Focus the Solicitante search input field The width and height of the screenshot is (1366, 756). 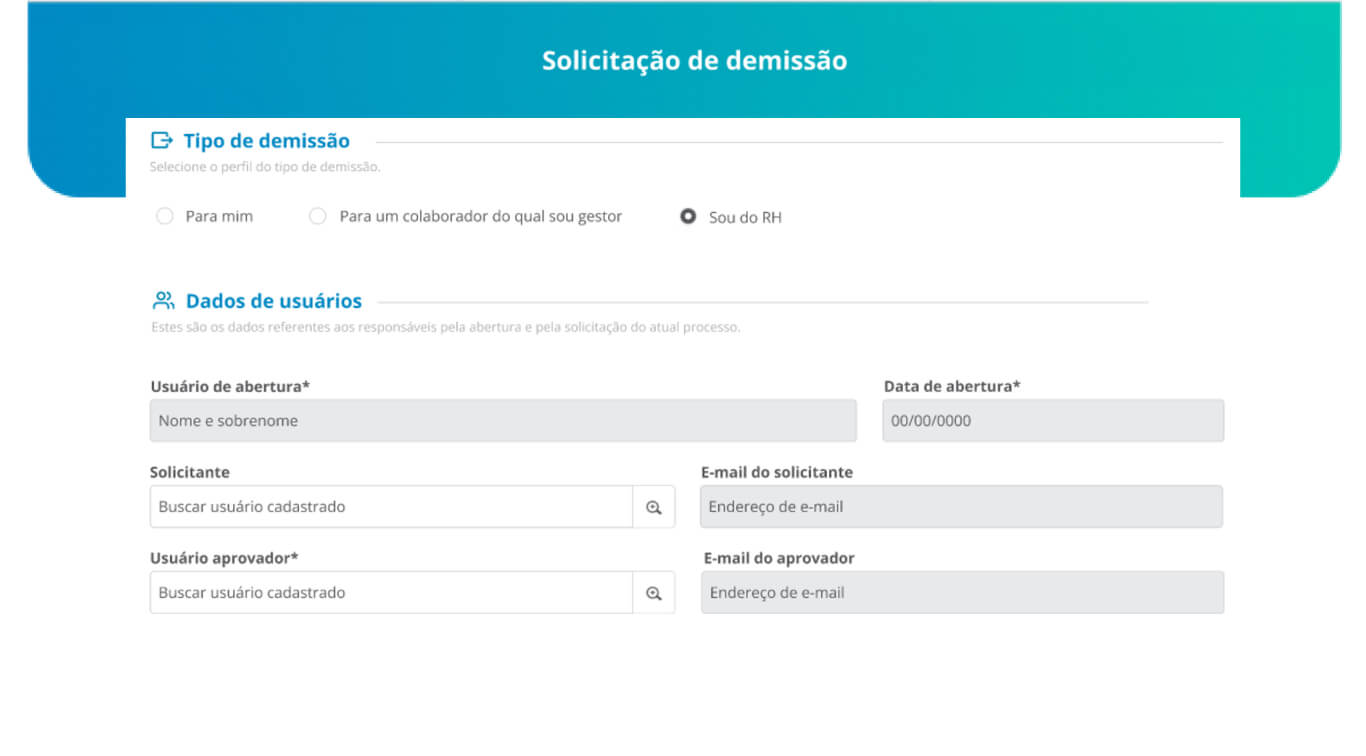(x=391, y=507)
